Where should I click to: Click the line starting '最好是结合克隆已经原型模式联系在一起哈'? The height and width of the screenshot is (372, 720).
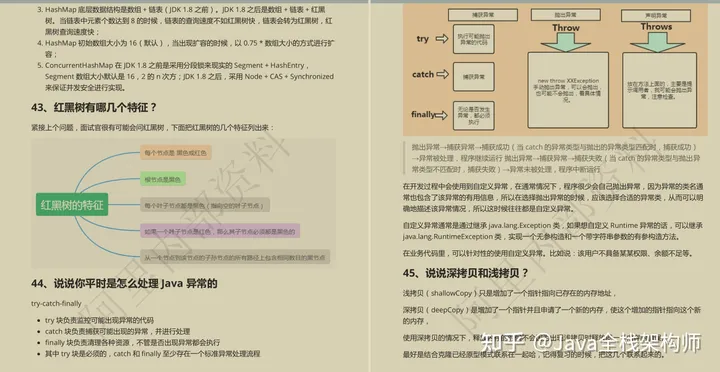pos(534,355)
